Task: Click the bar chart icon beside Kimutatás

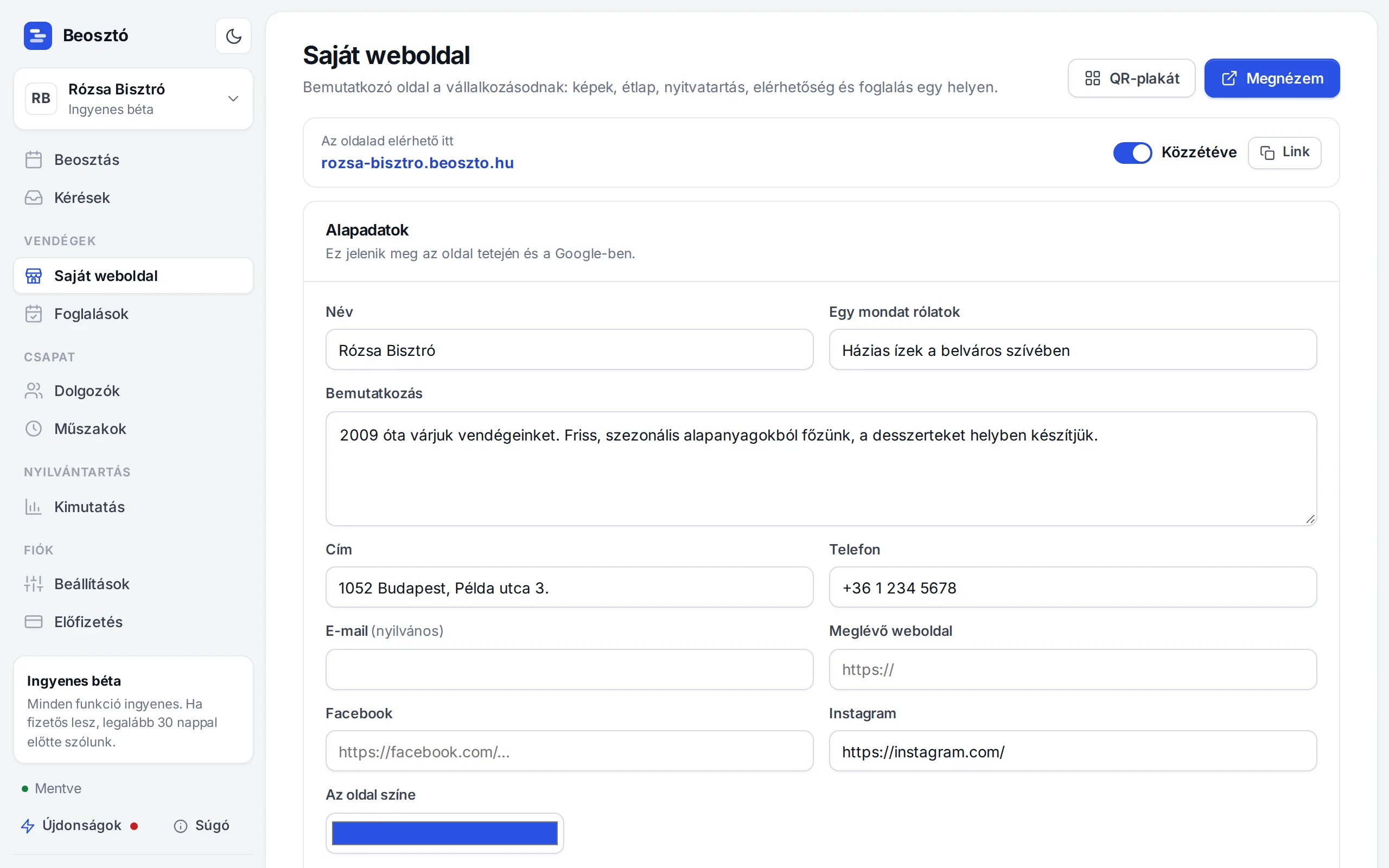Action: pos(34,507)
